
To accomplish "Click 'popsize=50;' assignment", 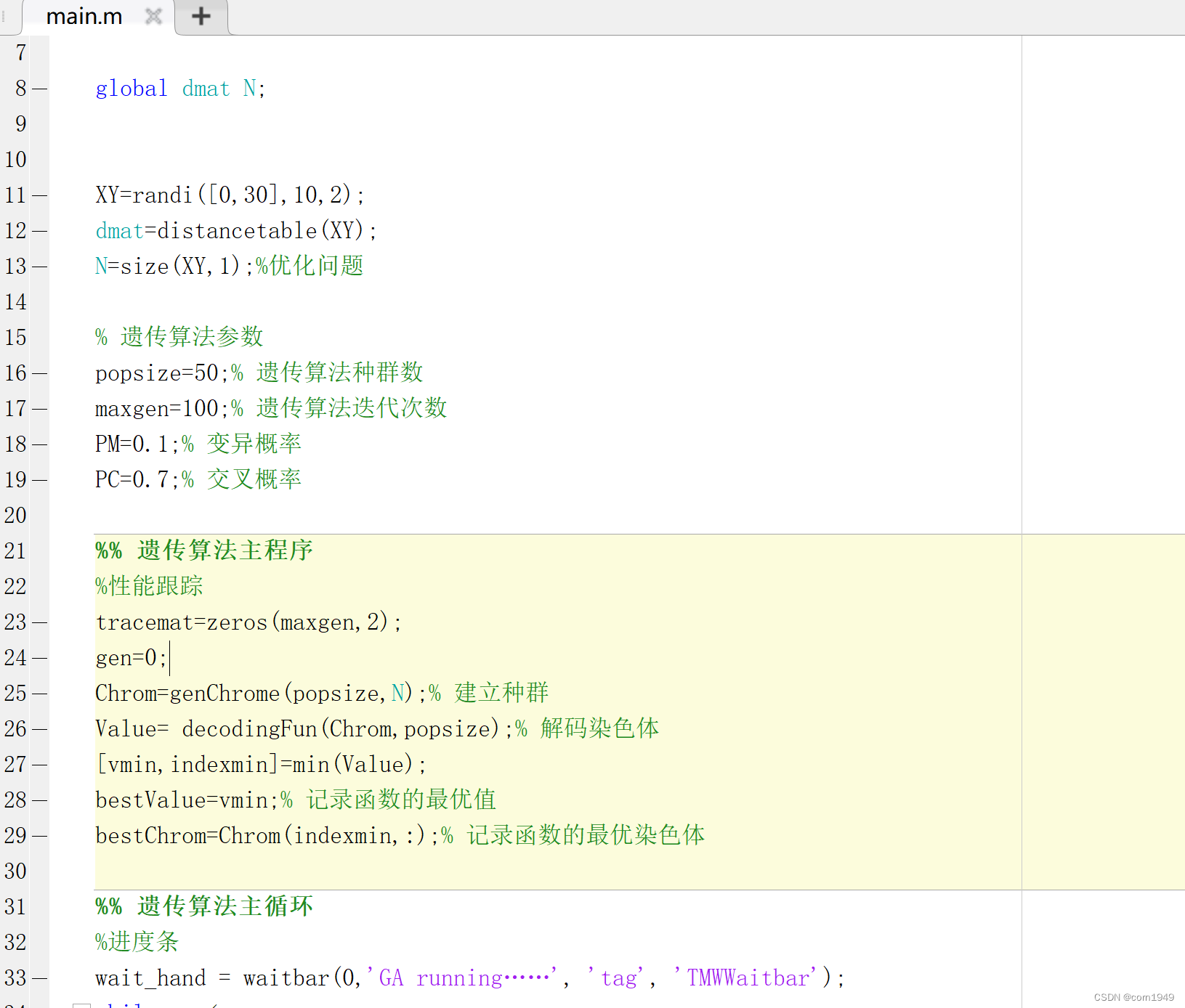I will coord(162,373).
